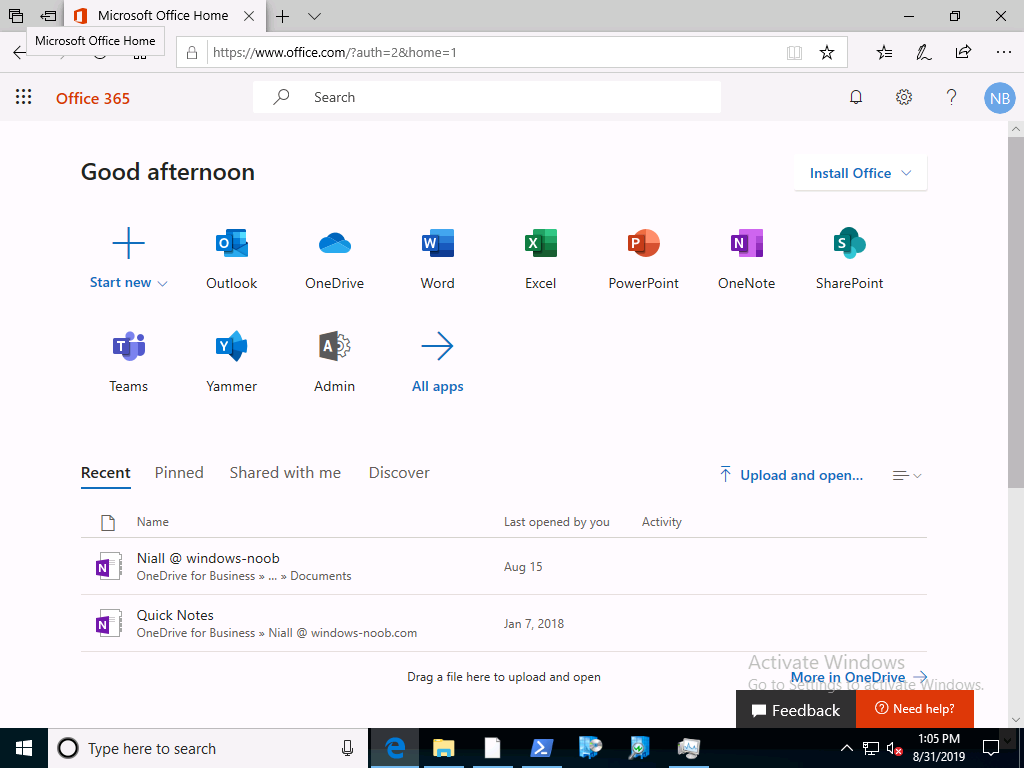Open the Admin center
The image size is (1024, 768).
tap(334, 362)
